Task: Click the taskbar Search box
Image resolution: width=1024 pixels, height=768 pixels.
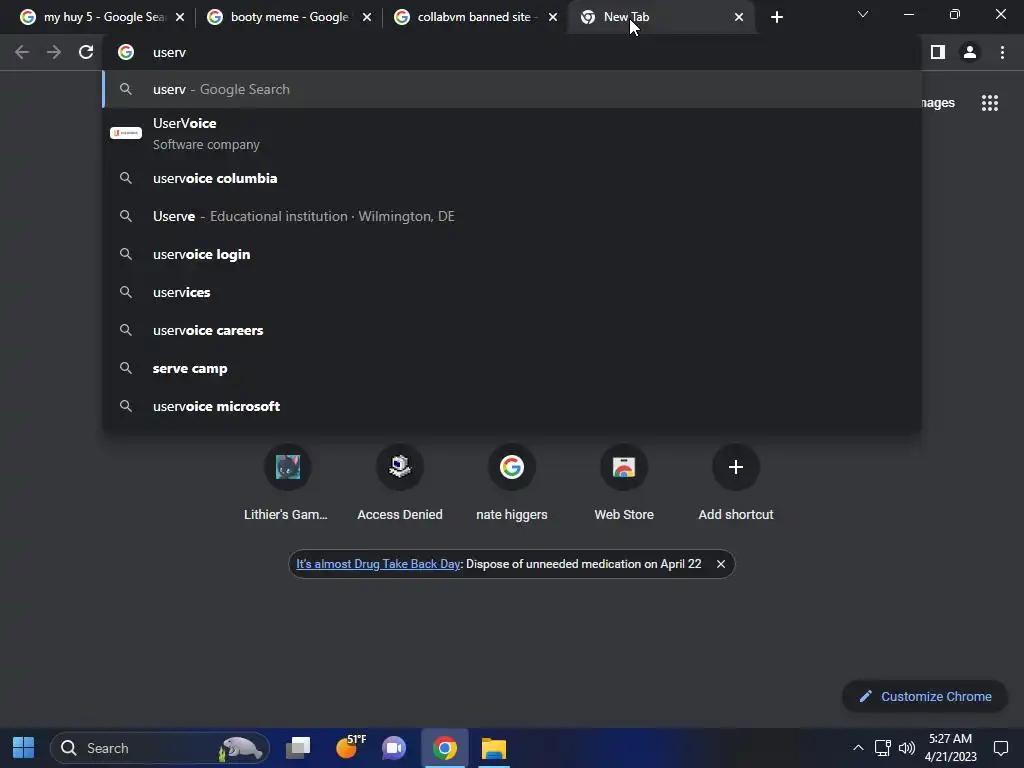Action: 160,748
